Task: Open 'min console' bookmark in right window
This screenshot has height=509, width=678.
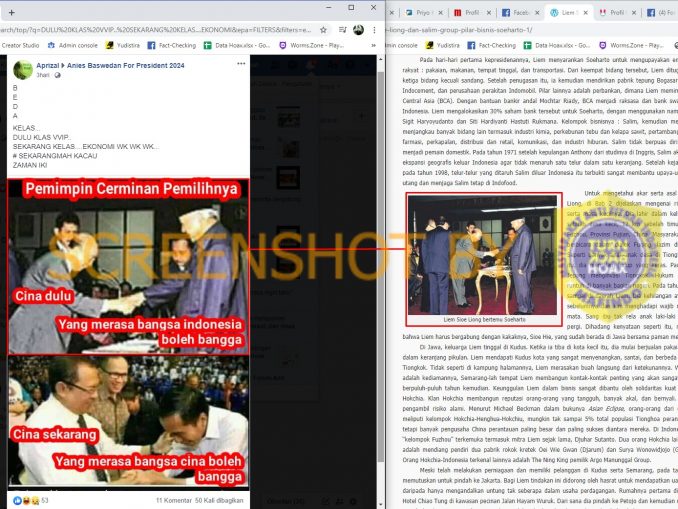Action: (402, 45)
